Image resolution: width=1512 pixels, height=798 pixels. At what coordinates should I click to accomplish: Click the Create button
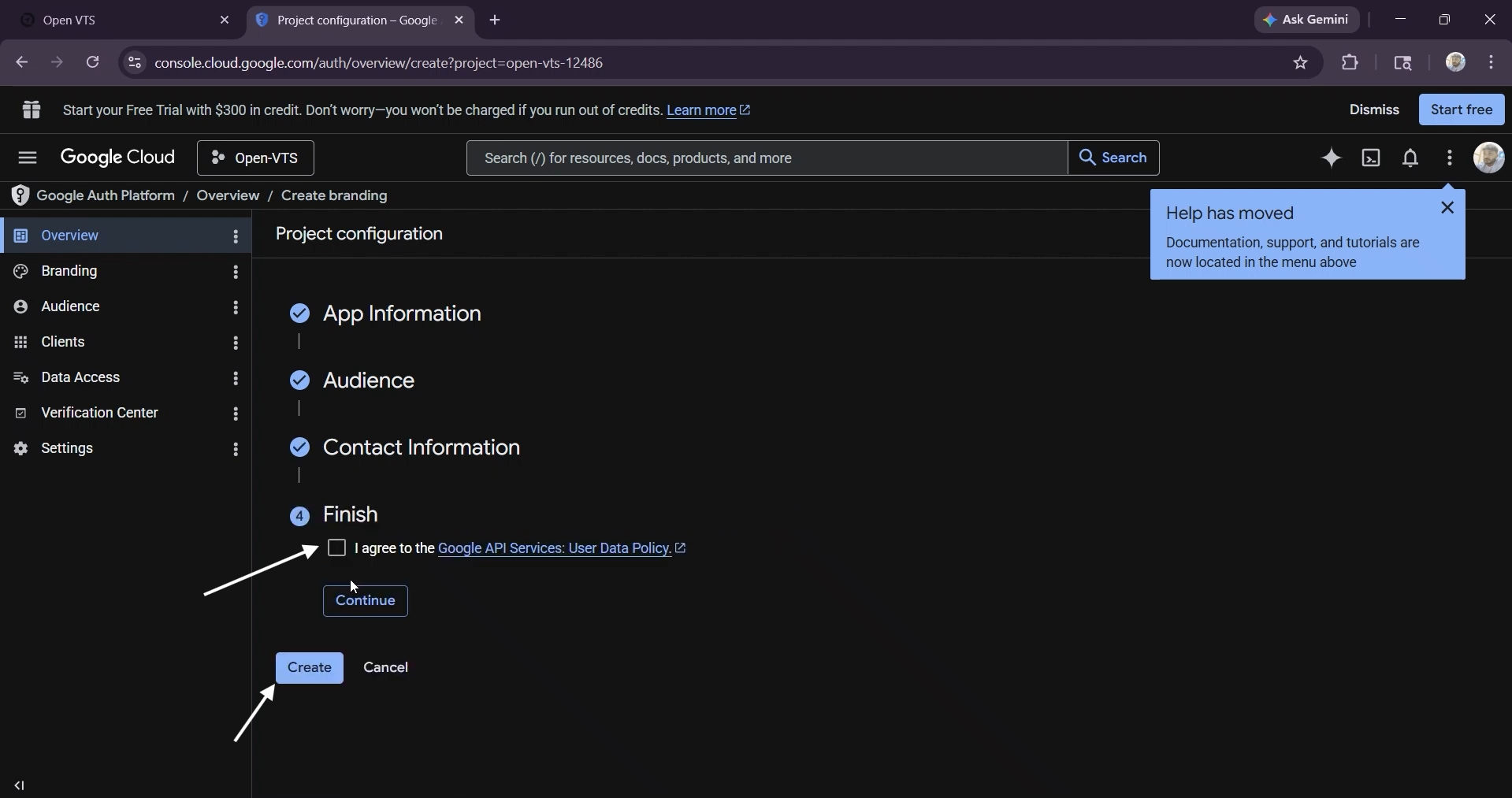click(310, 668)
